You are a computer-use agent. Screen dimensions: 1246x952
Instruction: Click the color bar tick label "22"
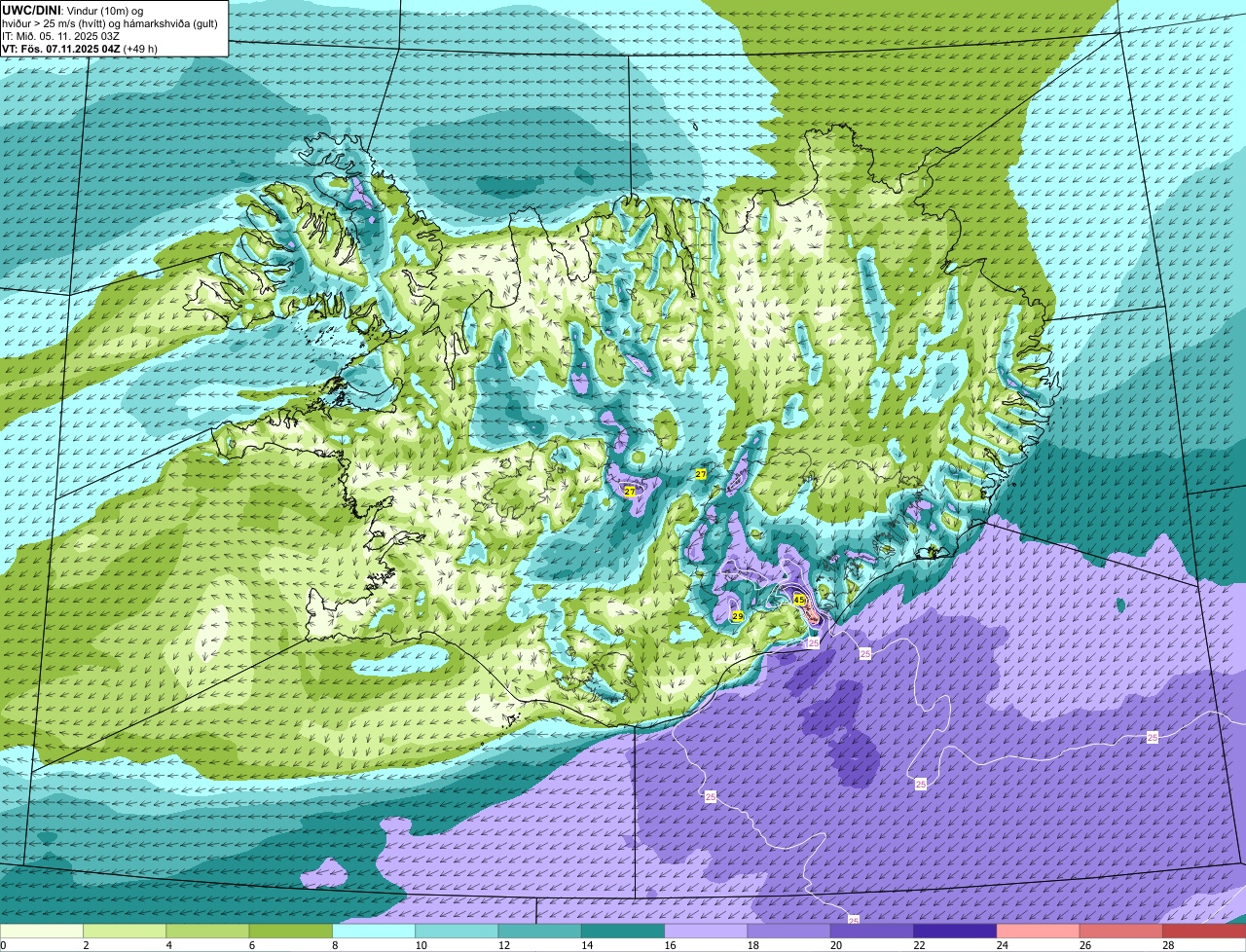click(919, 945)
